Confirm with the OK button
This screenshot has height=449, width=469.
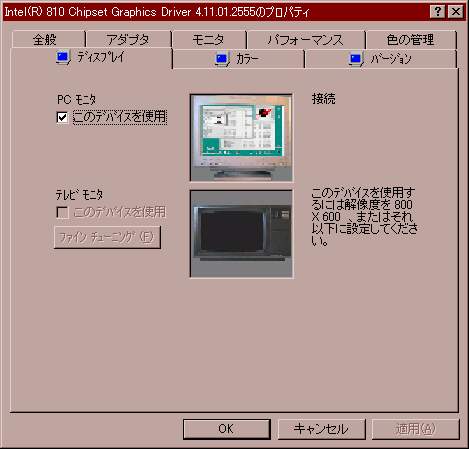[227, 429]
